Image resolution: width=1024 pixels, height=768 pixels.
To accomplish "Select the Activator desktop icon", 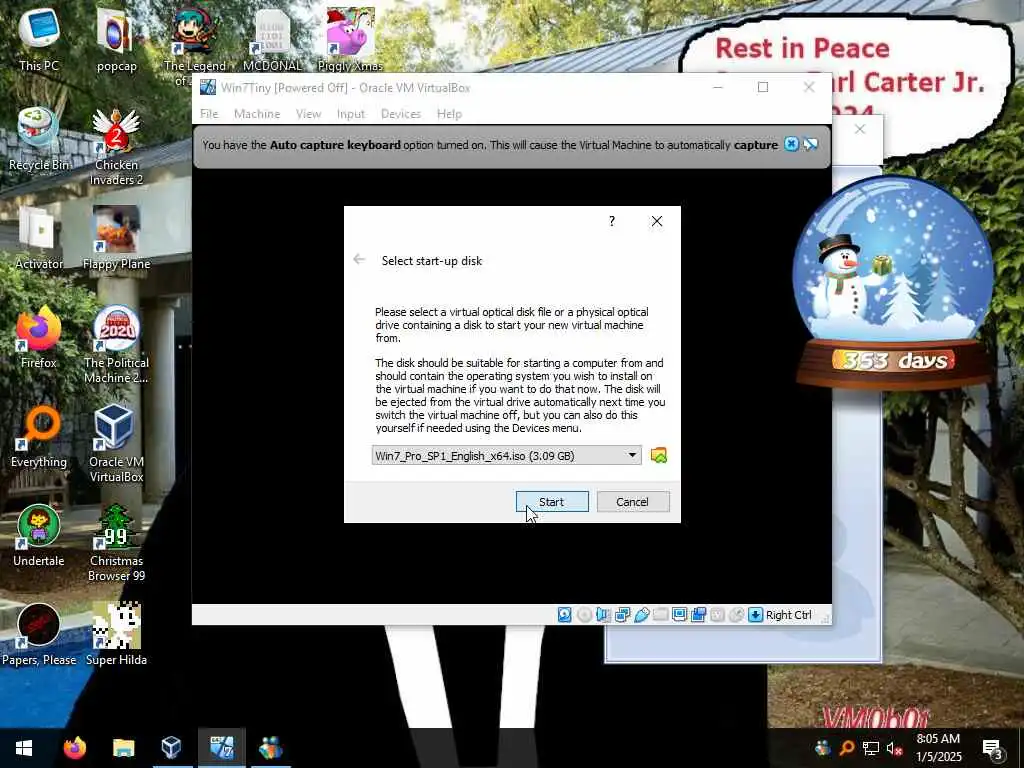I will [x=39, y=238].
